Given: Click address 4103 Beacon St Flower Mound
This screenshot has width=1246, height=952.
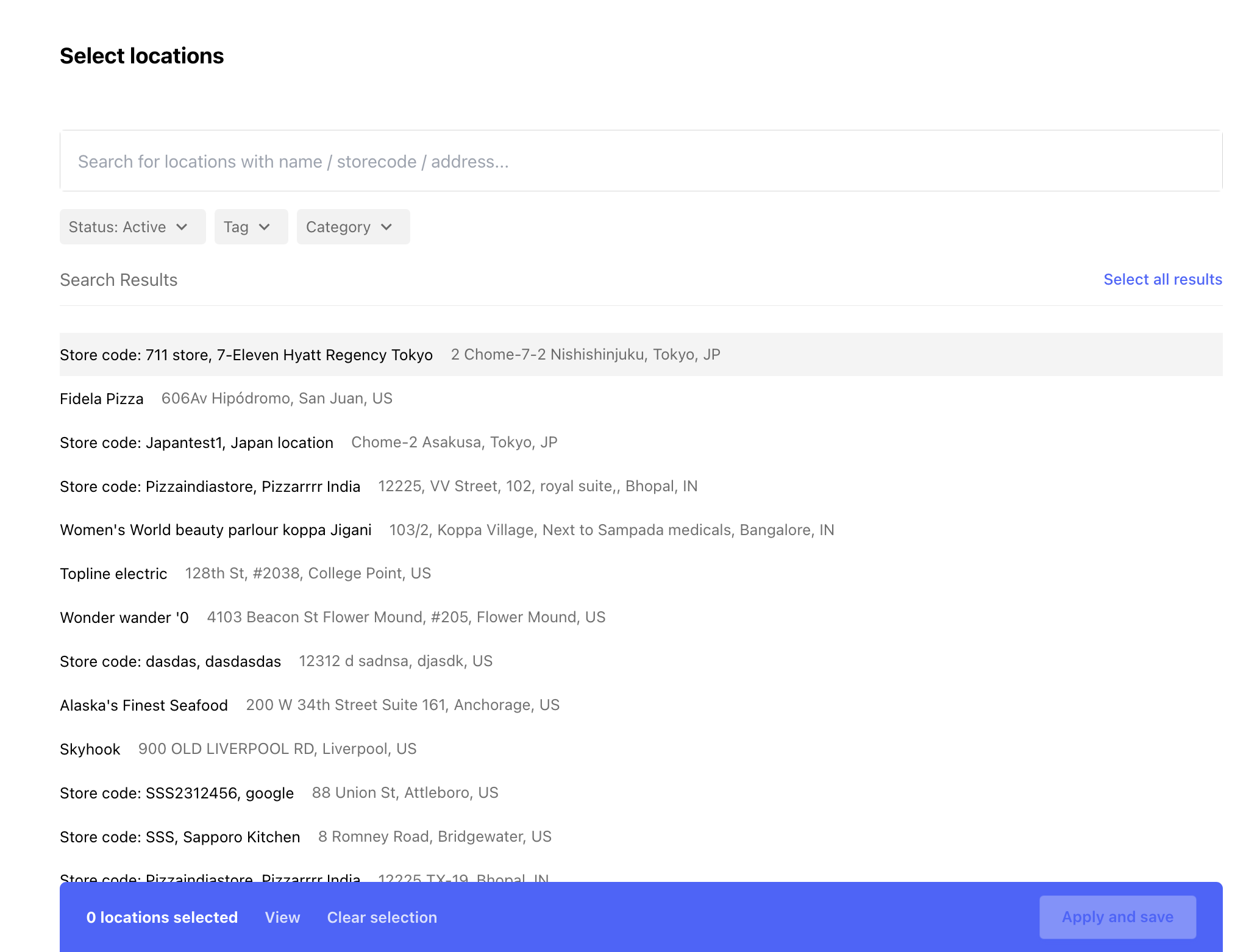Looking at the screenshot, I should point(406,617).
